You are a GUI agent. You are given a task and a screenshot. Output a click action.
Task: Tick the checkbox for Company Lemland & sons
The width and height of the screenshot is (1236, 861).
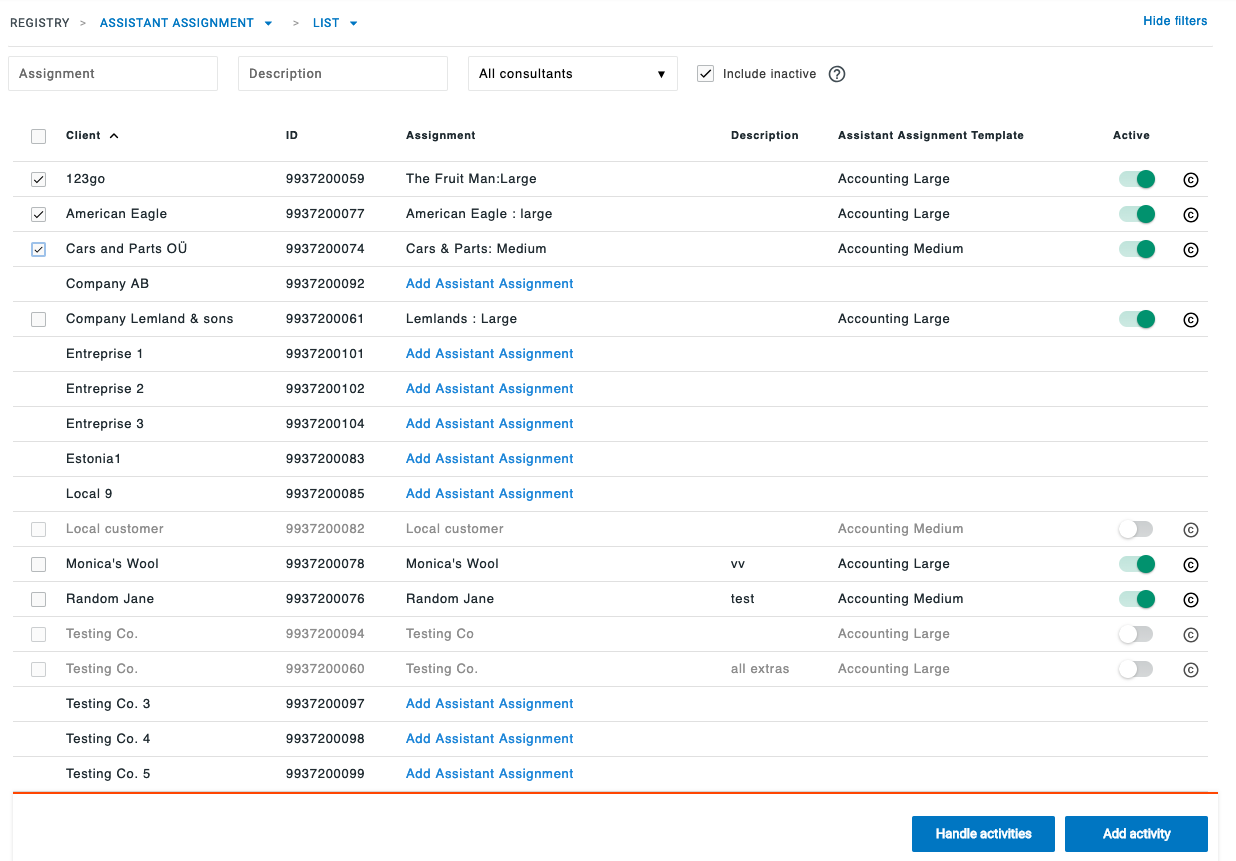click(39, 320)
